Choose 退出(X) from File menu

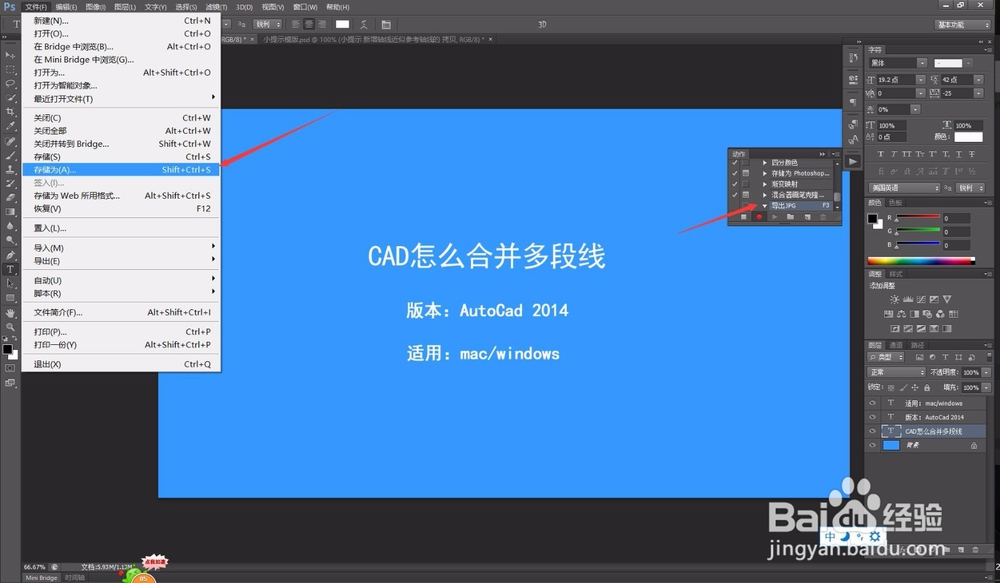[121, 364]
